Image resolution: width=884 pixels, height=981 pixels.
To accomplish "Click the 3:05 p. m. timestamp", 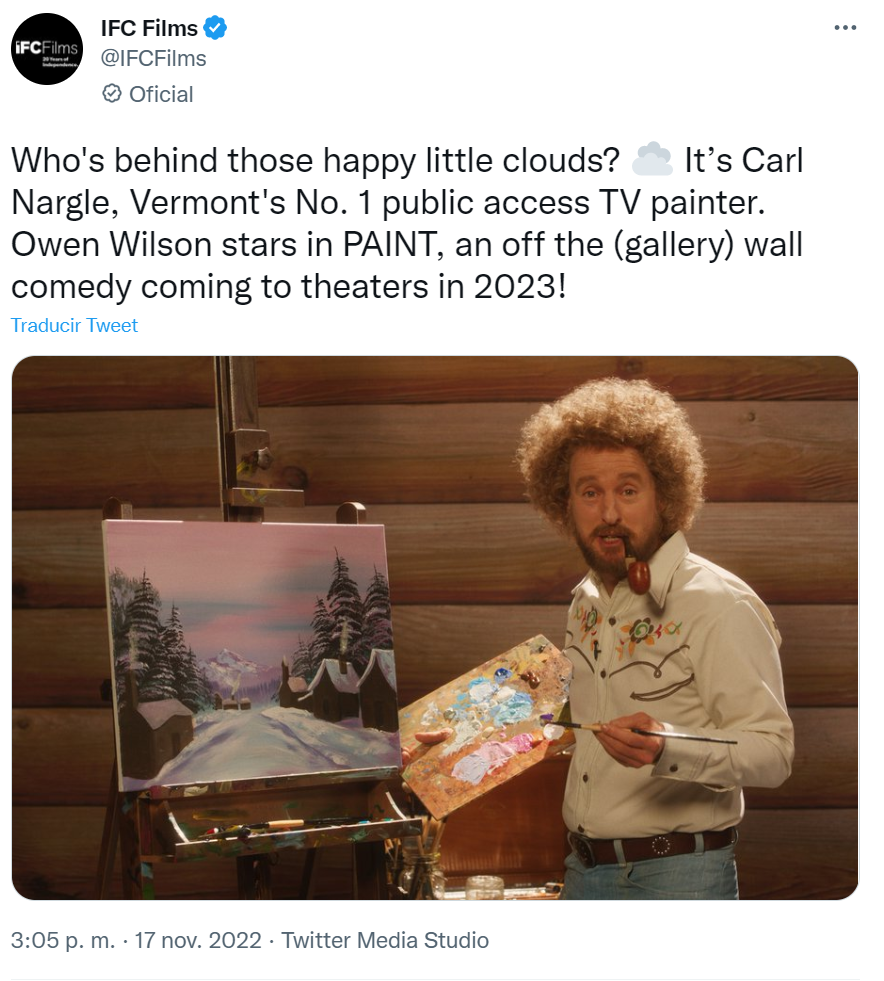I will pyautogui.click(x=63, y=940).
